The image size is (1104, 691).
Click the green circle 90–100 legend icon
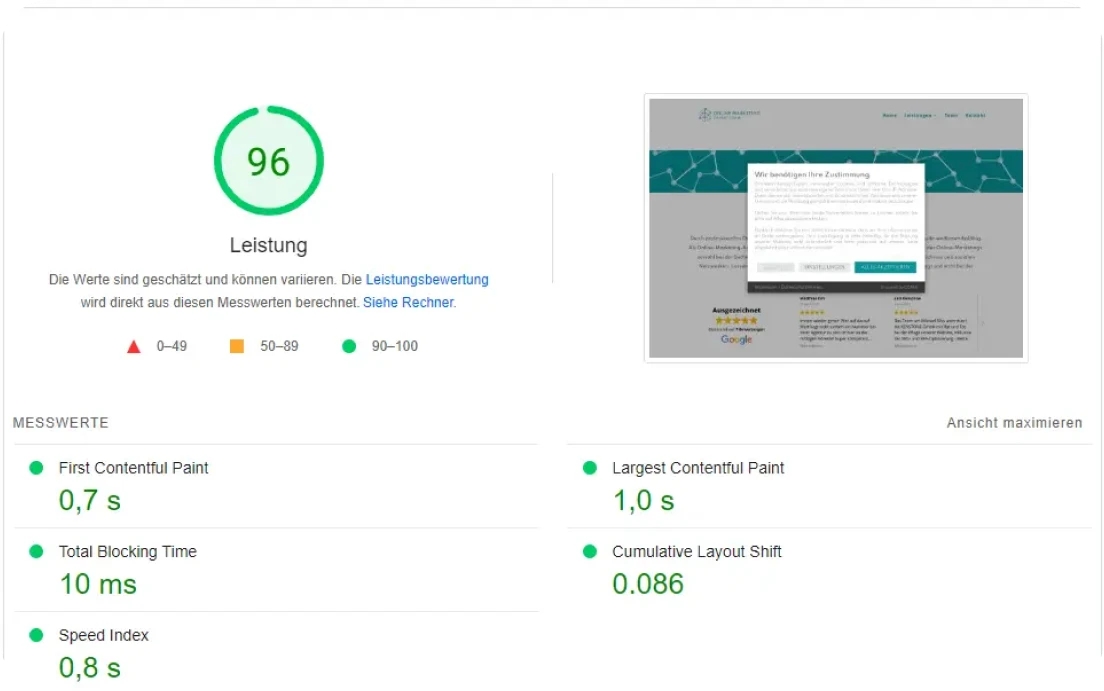[x=349, y=346]
